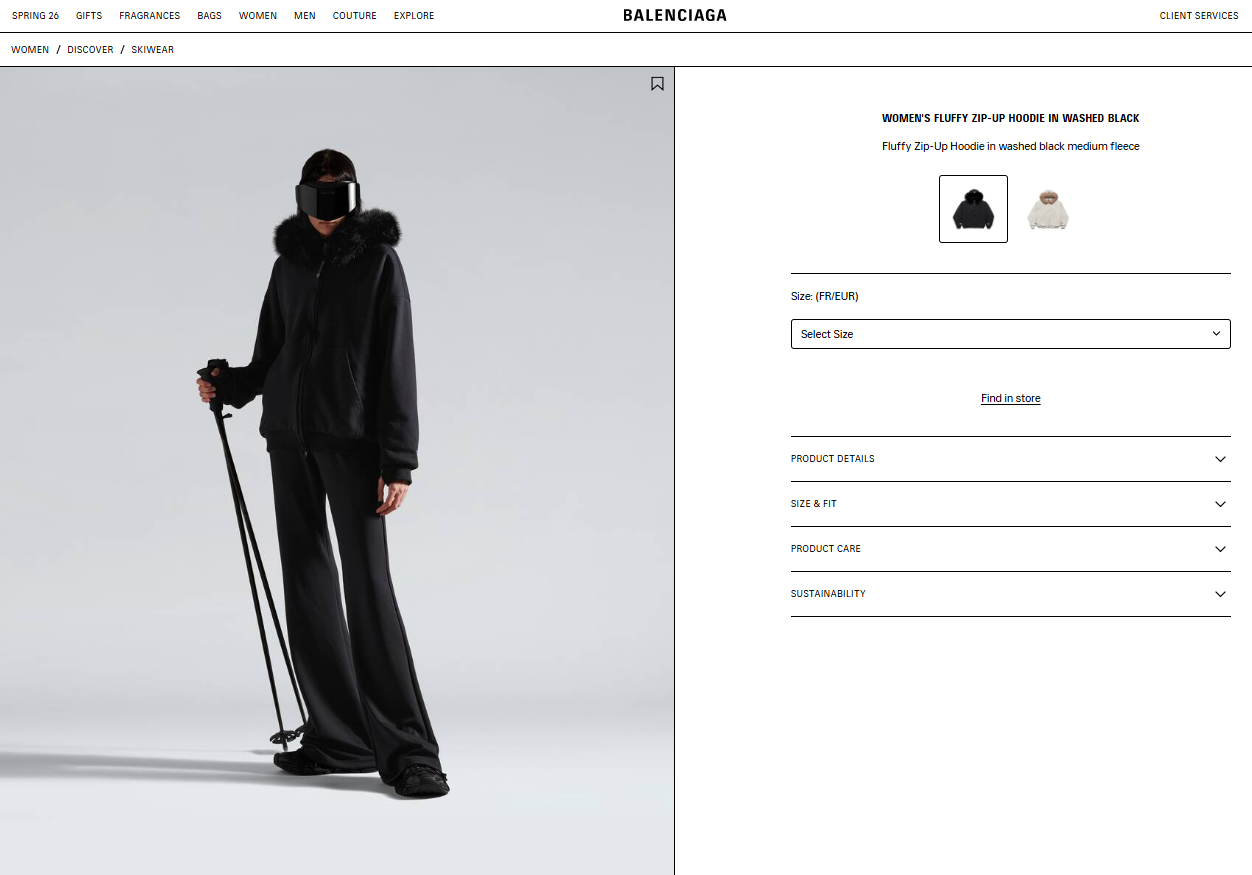This screenshot has width=1252, height=875.
Task: Open the Bags menu
Action: click(x=209, y=16)
